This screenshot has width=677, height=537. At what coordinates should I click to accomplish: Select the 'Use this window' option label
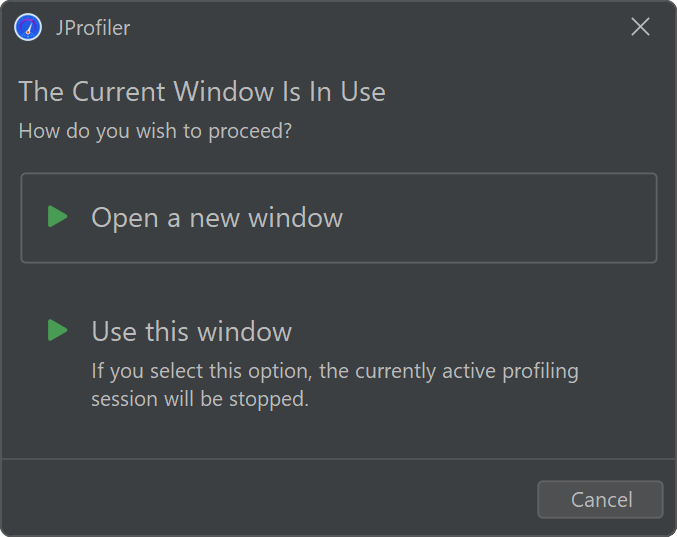click(x=191, y=331)
